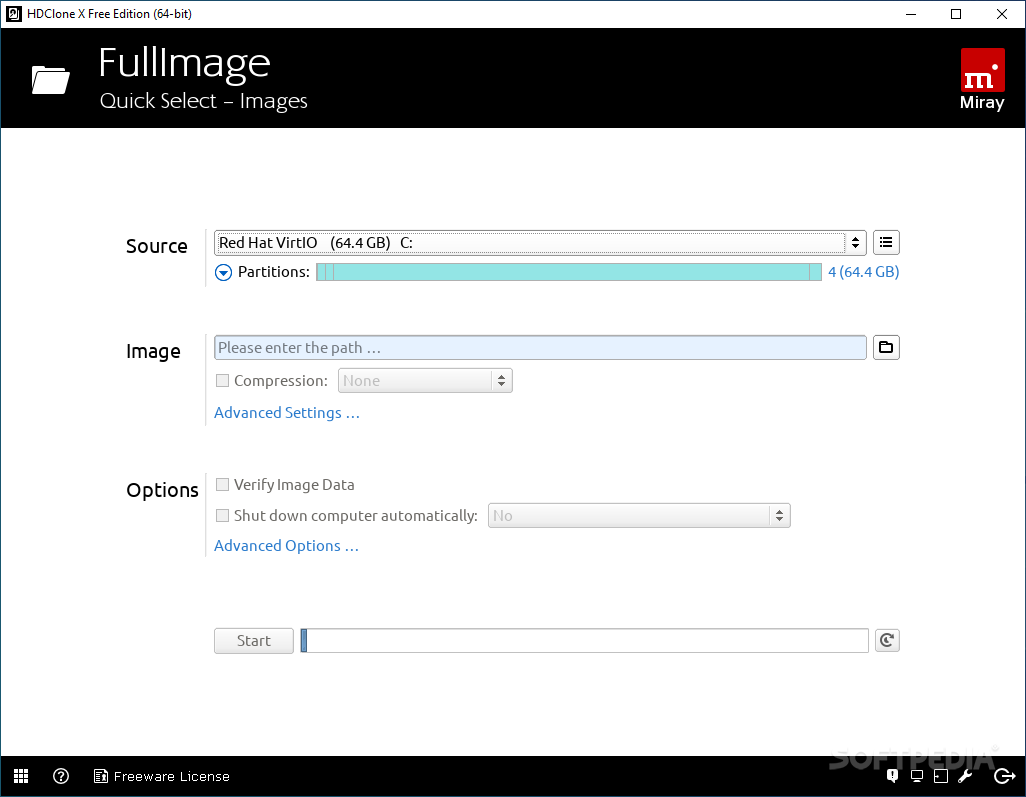The height and width of the screenshot is (797, 1026).
Task: Click the Start button
Action: [254, 641]
